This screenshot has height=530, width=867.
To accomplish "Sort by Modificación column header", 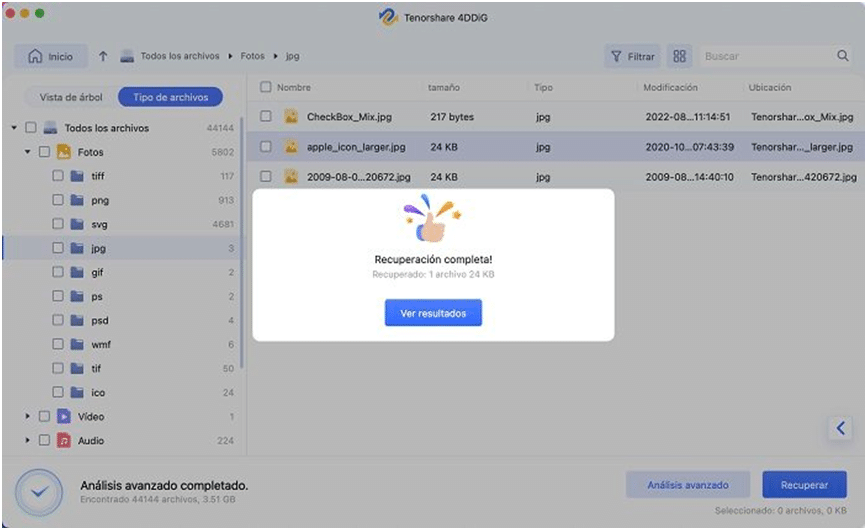I will 670,87.
